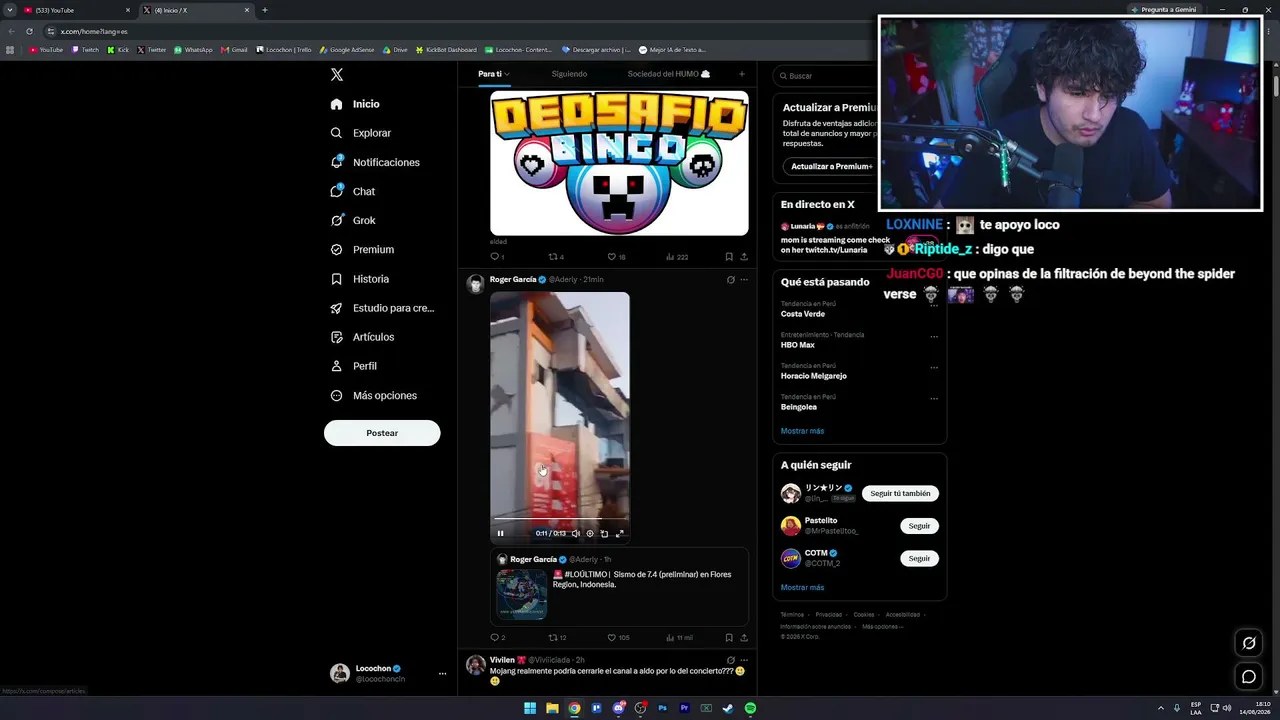Follow Pastelito account

click(x=919, y=526)
